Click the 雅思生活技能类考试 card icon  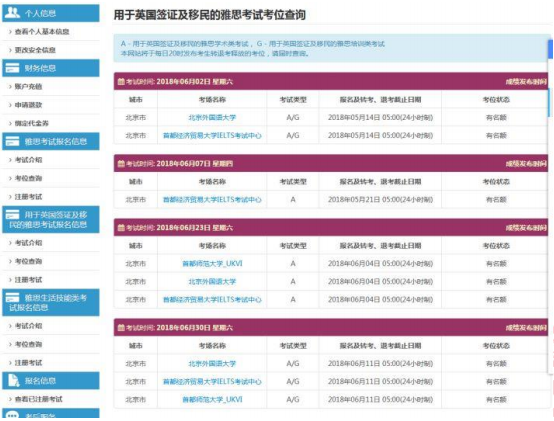pyautogui.click(x=12, y=297)
